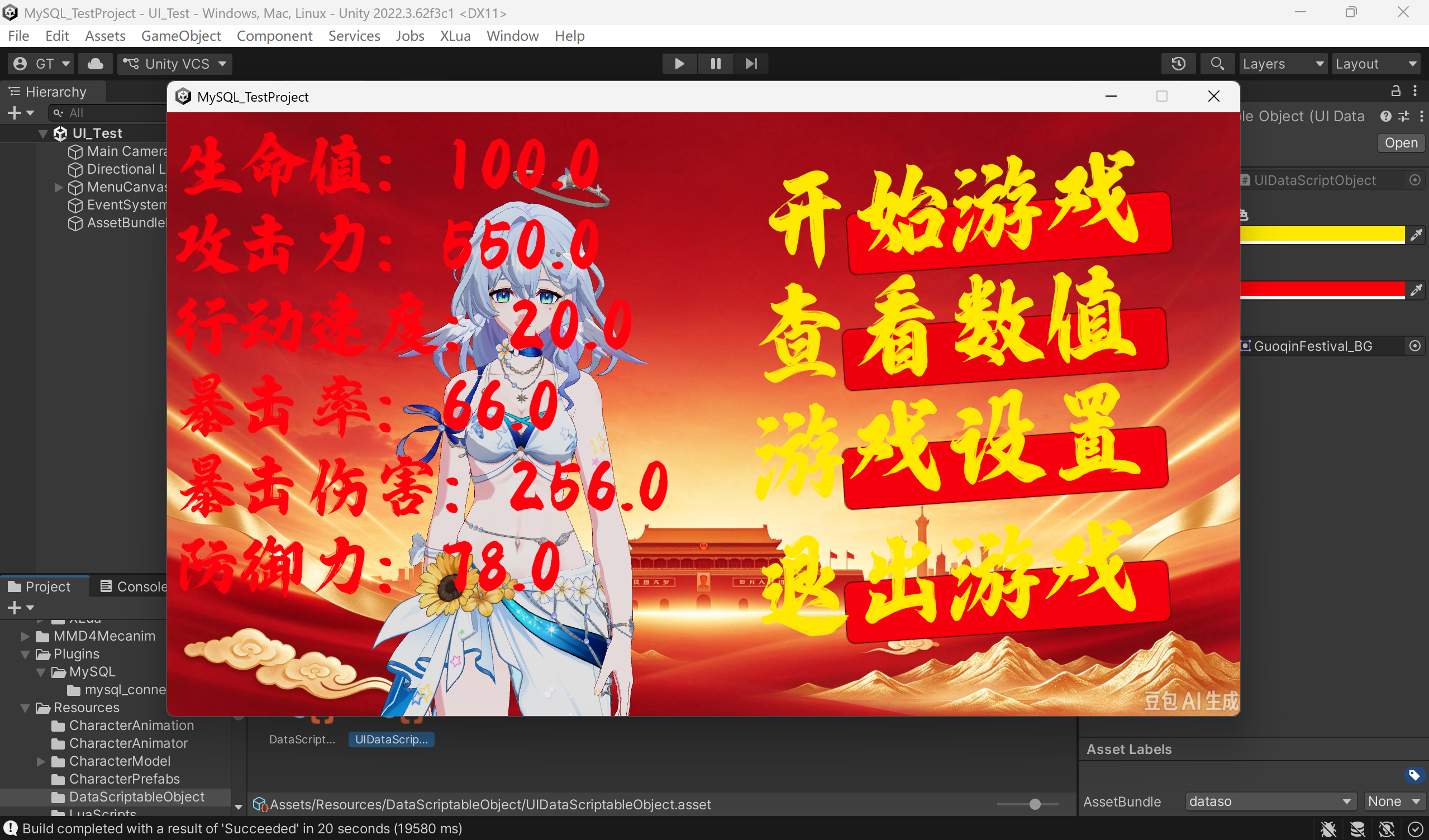Open the GameObject menu
Screen dimensions: 1429x840
(181, 36)
